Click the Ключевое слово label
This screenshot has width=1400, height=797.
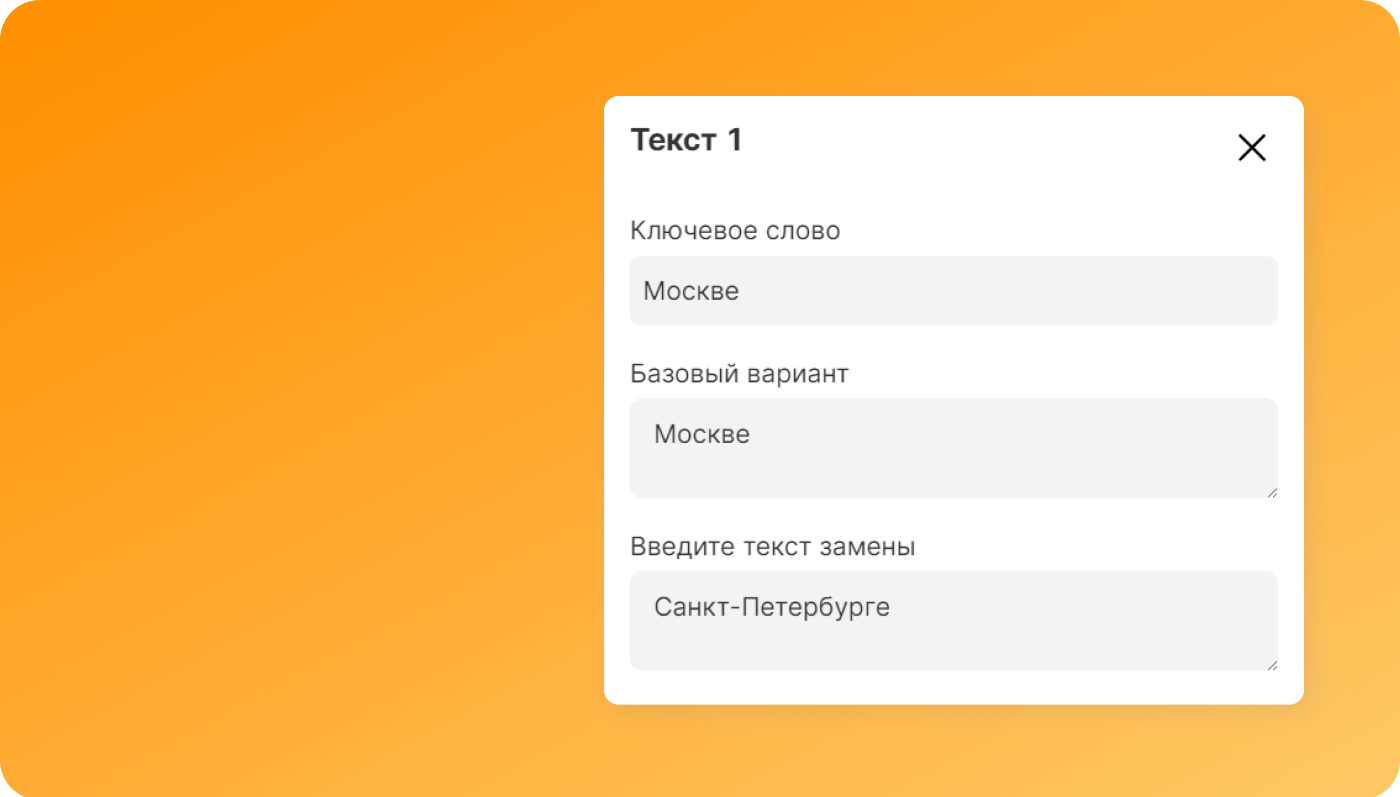coord(735,231)
